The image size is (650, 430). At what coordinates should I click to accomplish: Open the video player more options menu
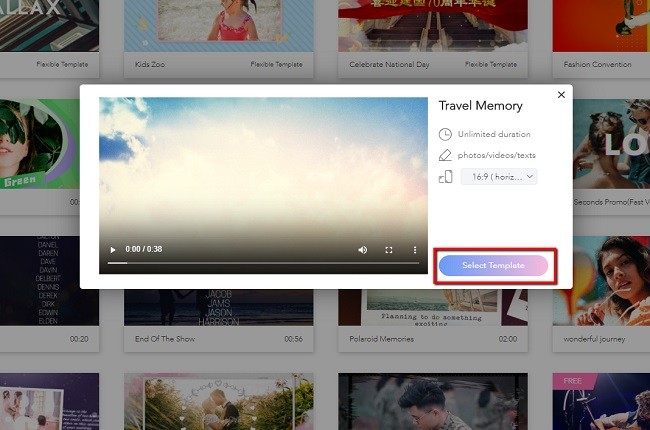(x=415, y=250)
